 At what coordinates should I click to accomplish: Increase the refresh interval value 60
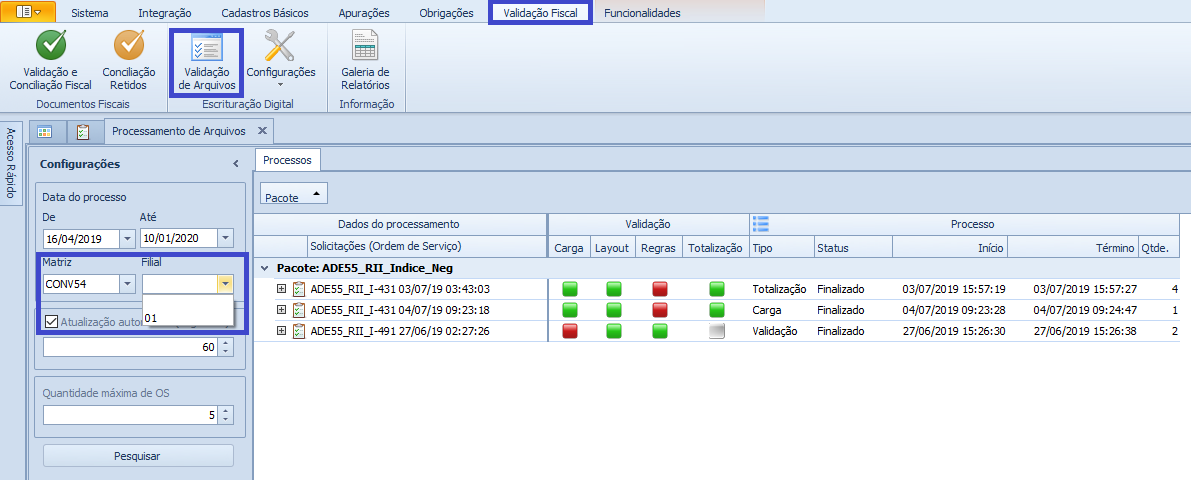coord(226,343)
